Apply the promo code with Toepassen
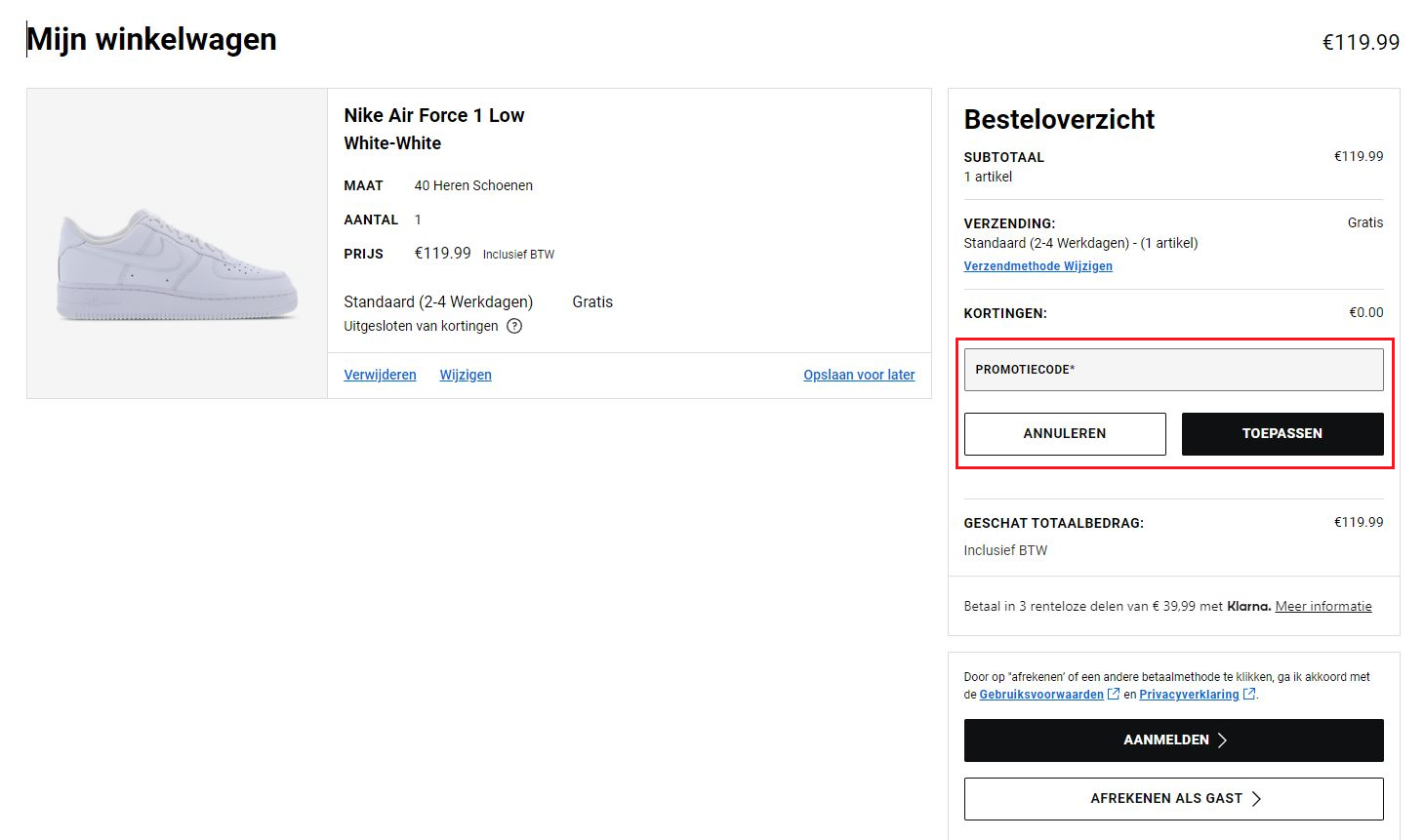 click(1282, 433)
